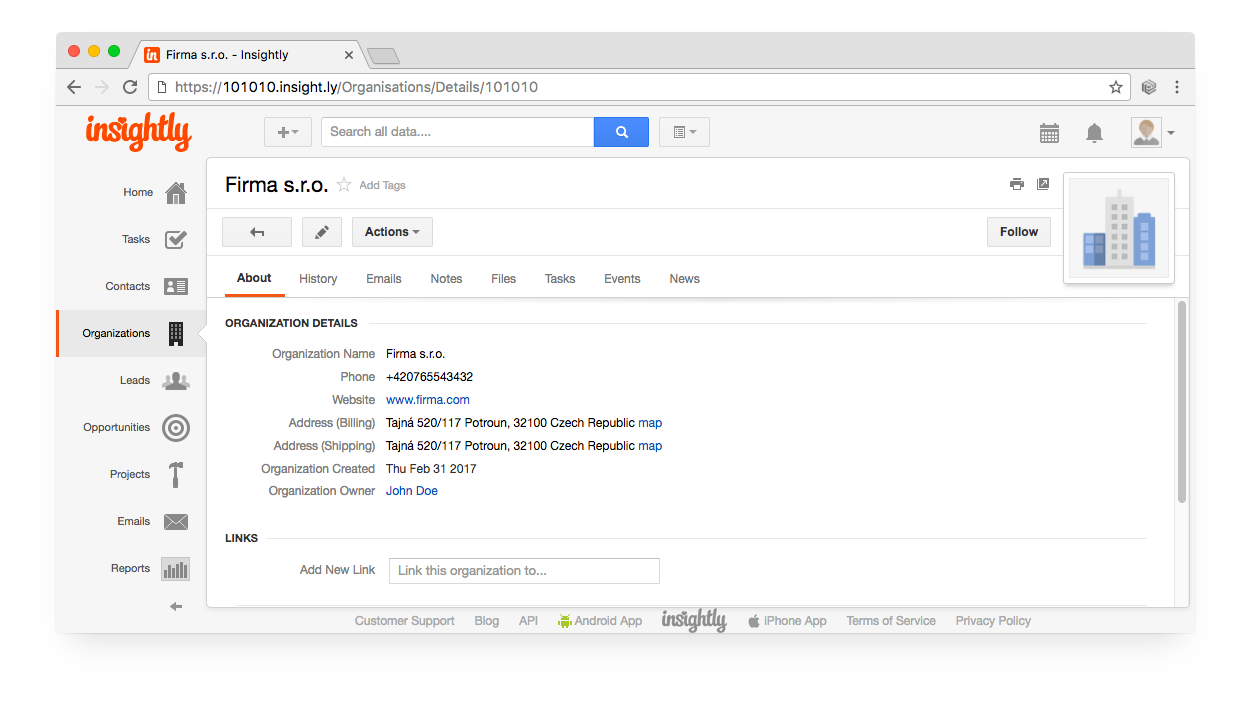Switch to the Notes tab
The height and width of the screenshot is (713, 1251).
(446, 279)
